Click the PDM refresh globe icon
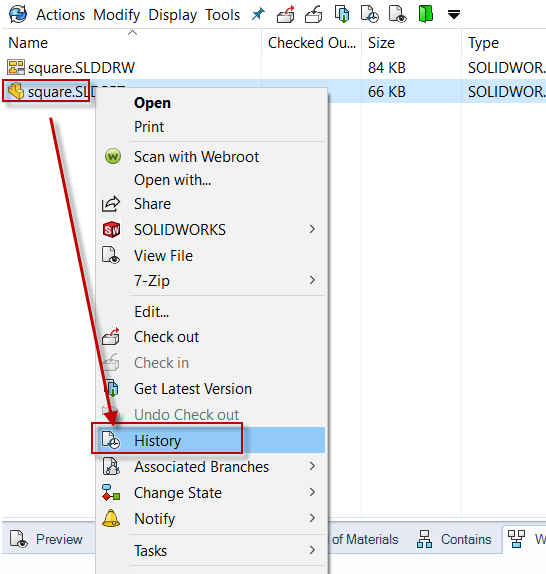 (18, 15)
